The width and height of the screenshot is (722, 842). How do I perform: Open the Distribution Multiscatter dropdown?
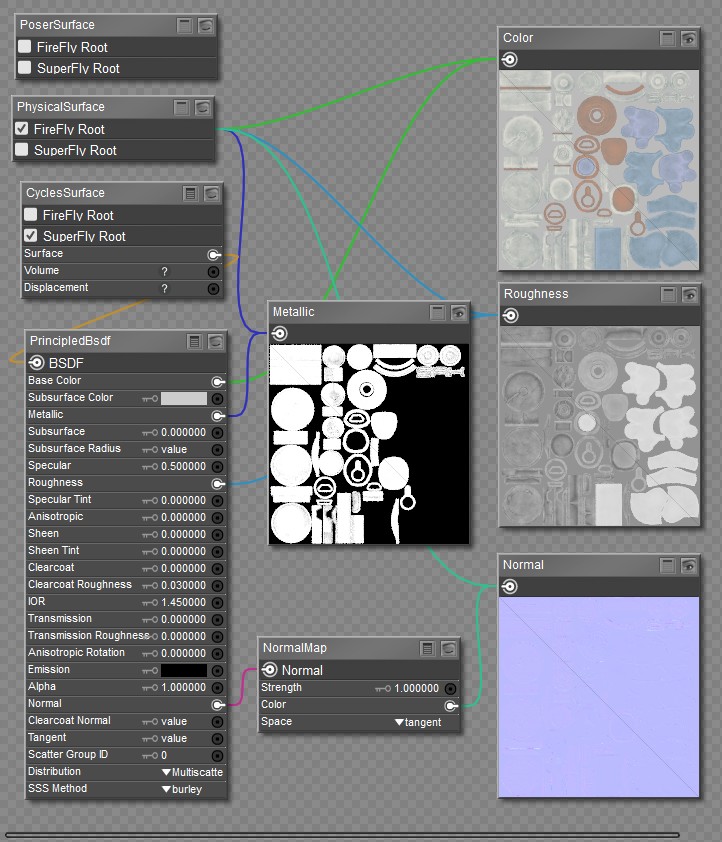coord(192,772)
